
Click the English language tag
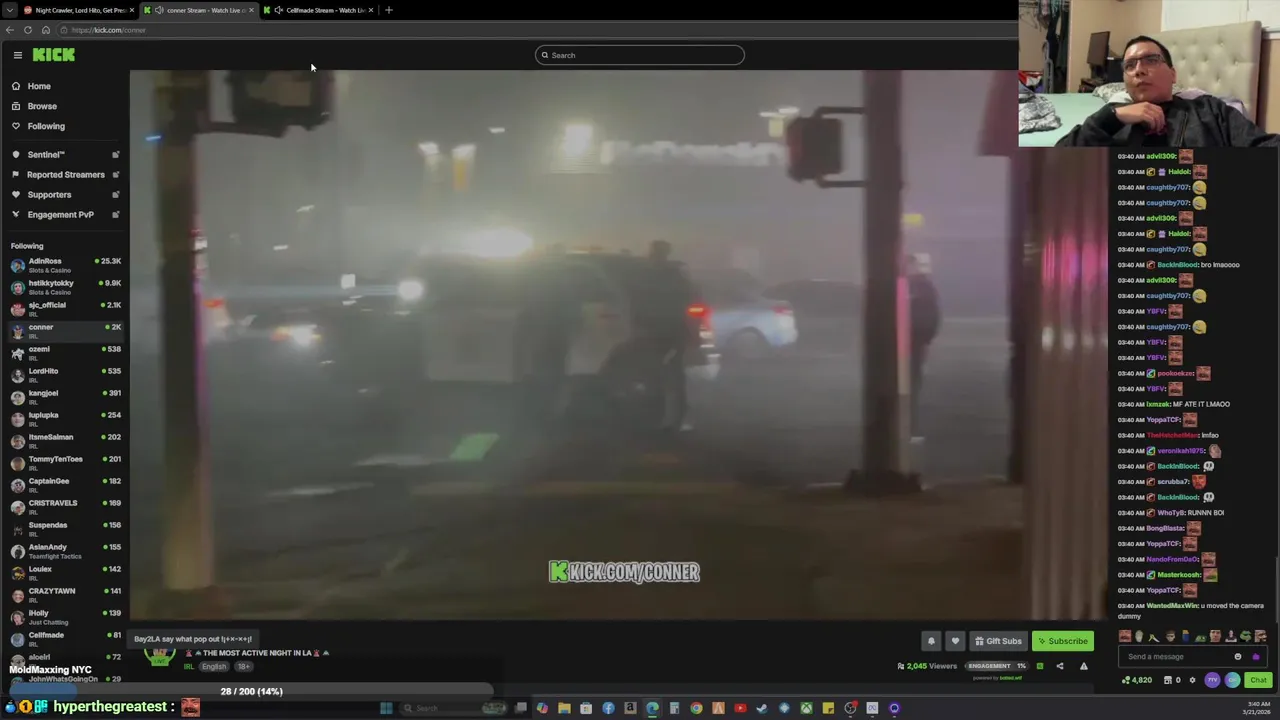coord(214,667)
